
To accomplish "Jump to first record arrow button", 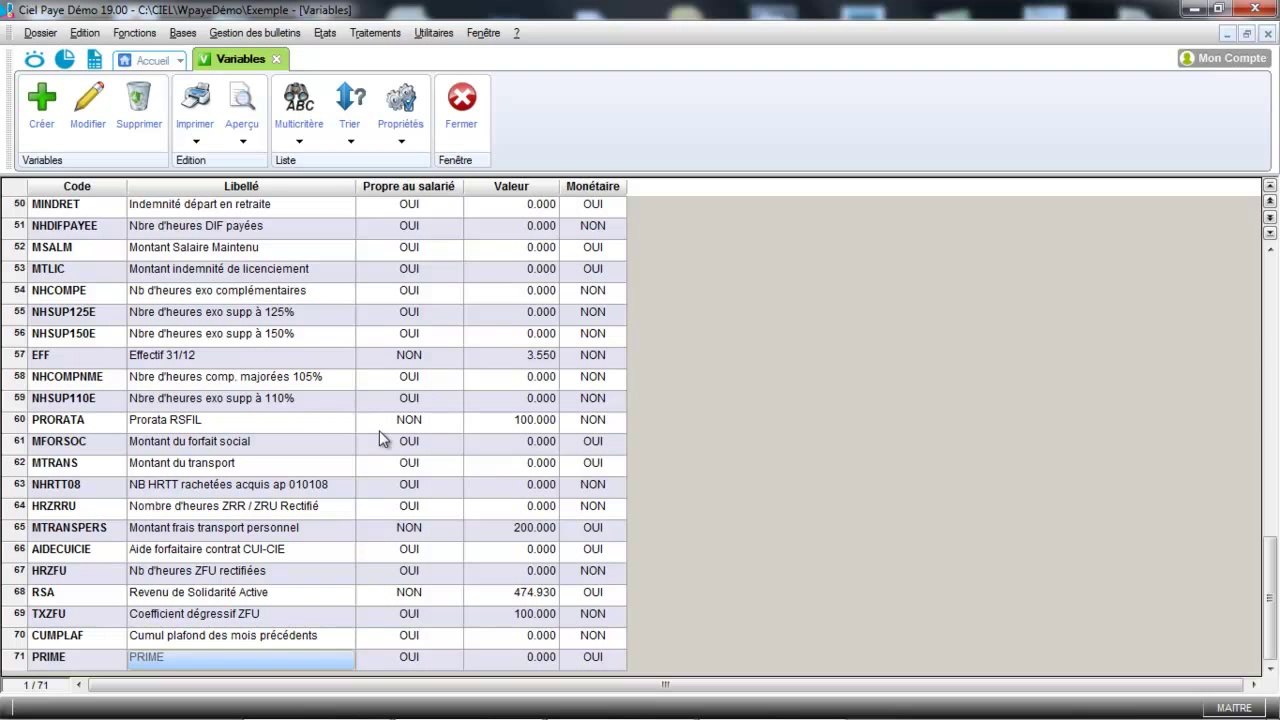I will (1270, 186).
